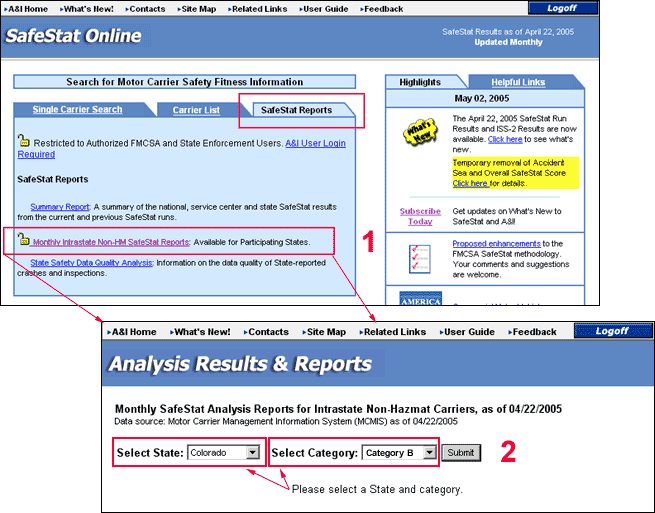Select the SafeStat Reports tab
The width and height of the screenshot is (655, 513).
(x=296, y=110)
